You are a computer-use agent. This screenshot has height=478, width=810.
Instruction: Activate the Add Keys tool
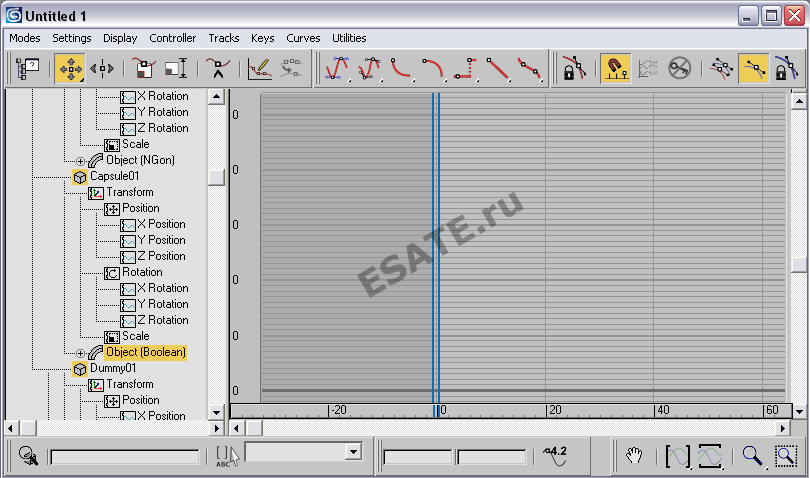[x=217, y=68]
